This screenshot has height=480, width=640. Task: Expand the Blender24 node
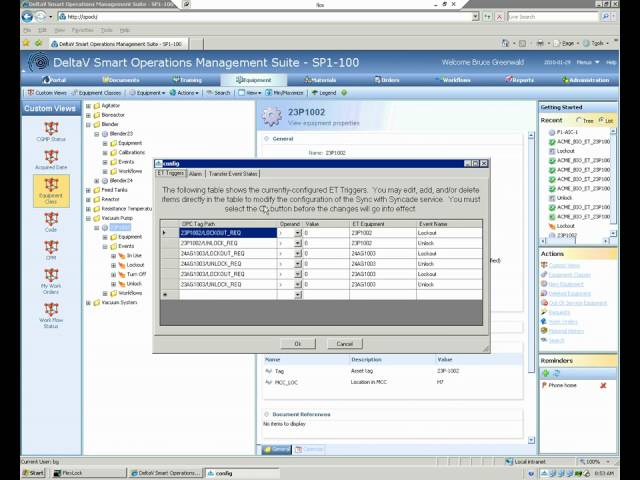(97, 181)
